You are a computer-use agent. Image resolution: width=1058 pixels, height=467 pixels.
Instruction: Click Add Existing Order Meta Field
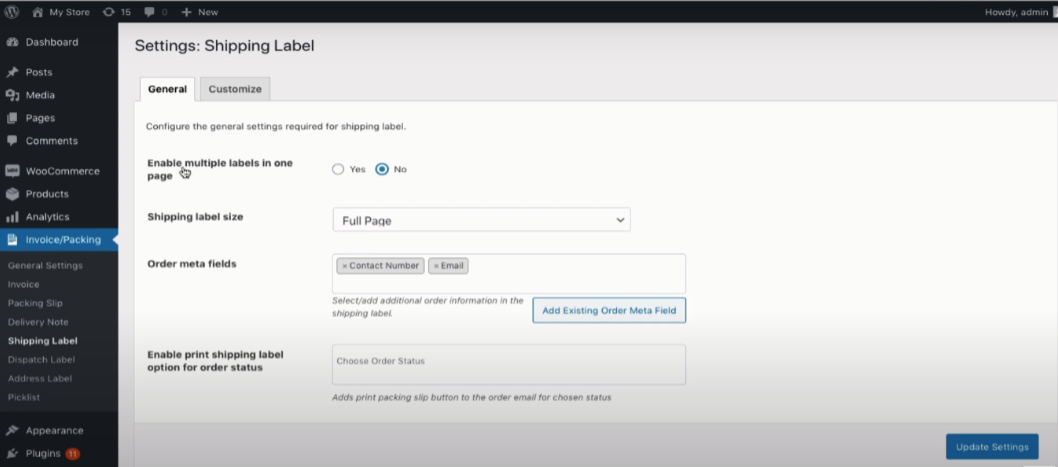point(608,311)
